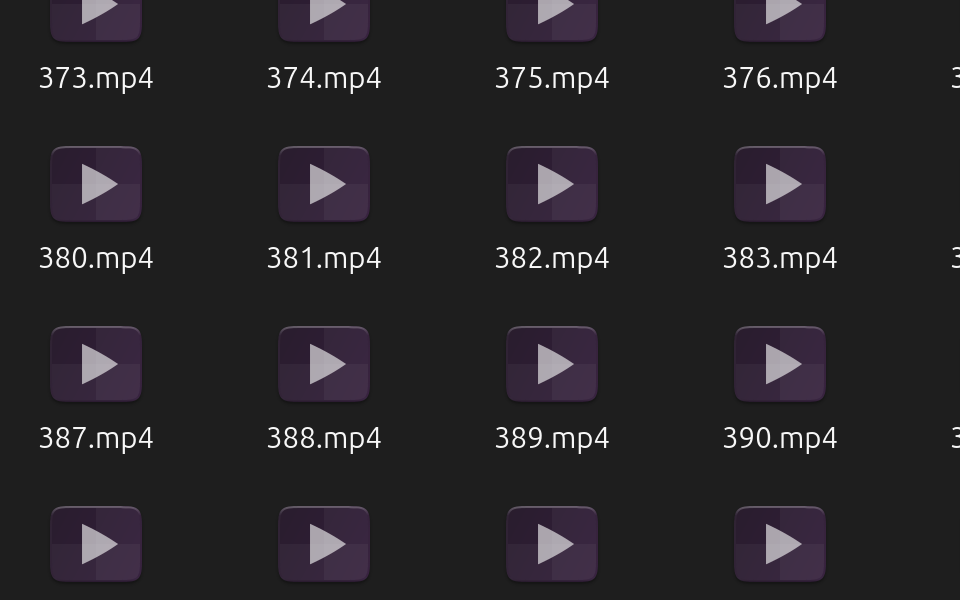Click the 388.mp4 file name text
Viewport: 960px width, 600px height.
click(324, 439)
